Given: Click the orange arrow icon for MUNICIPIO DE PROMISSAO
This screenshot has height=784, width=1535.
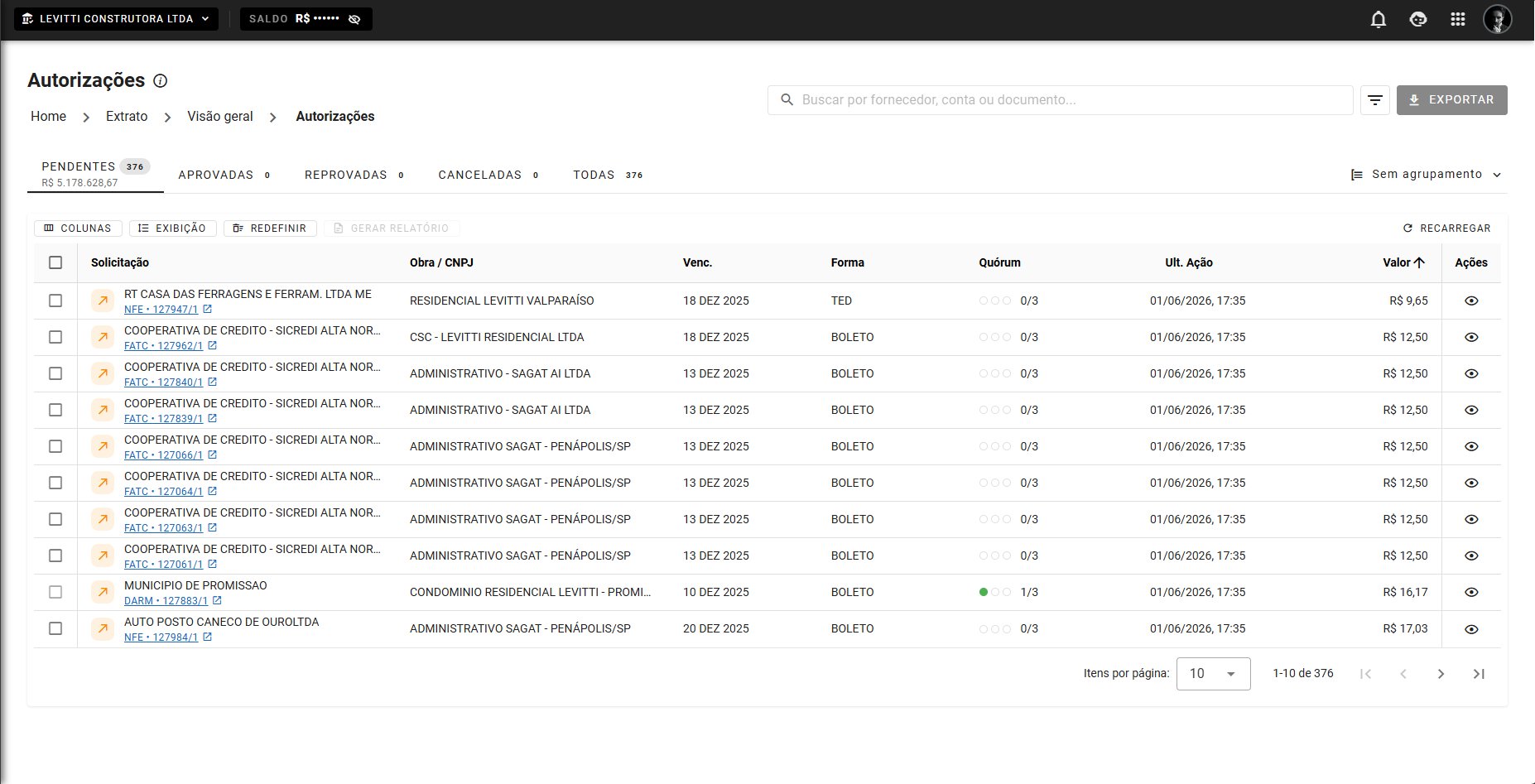Looking at the screenshot, I should tap(103, 593).
